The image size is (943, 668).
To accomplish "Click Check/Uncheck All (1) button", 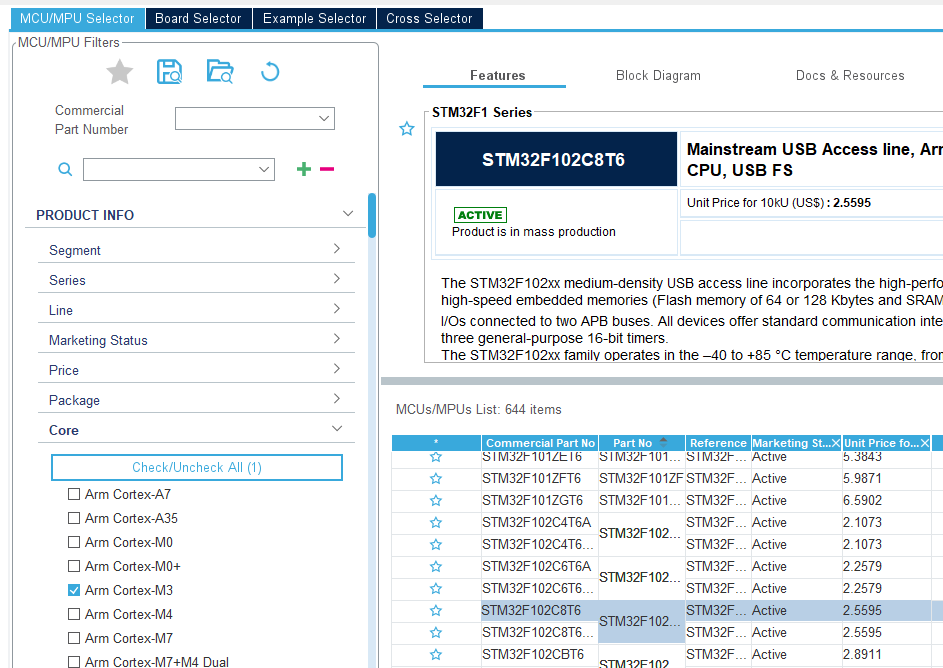I will pos(197,468).
